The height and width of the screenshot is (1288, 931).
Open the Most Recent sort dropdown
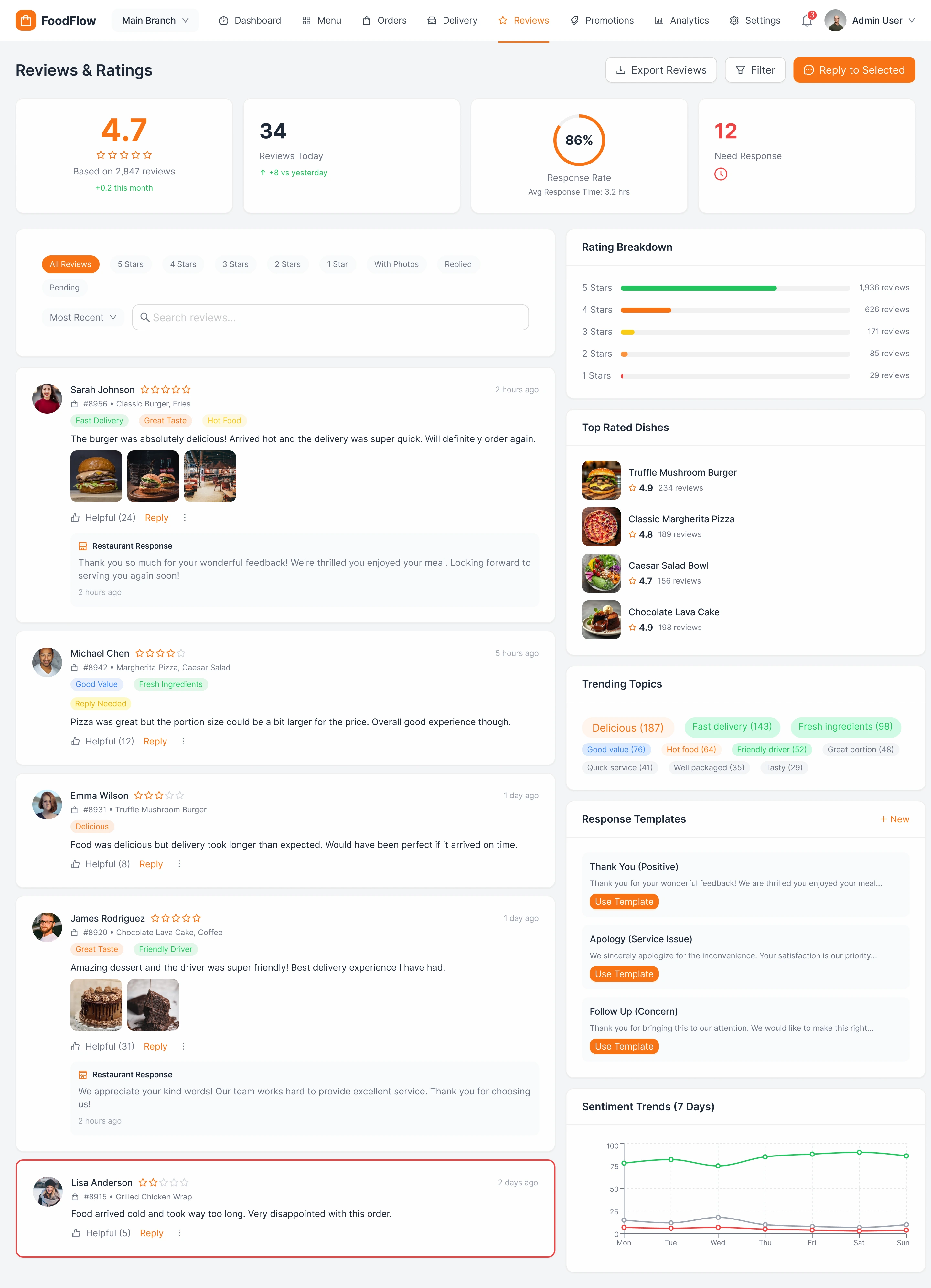(x=83, y=317)
